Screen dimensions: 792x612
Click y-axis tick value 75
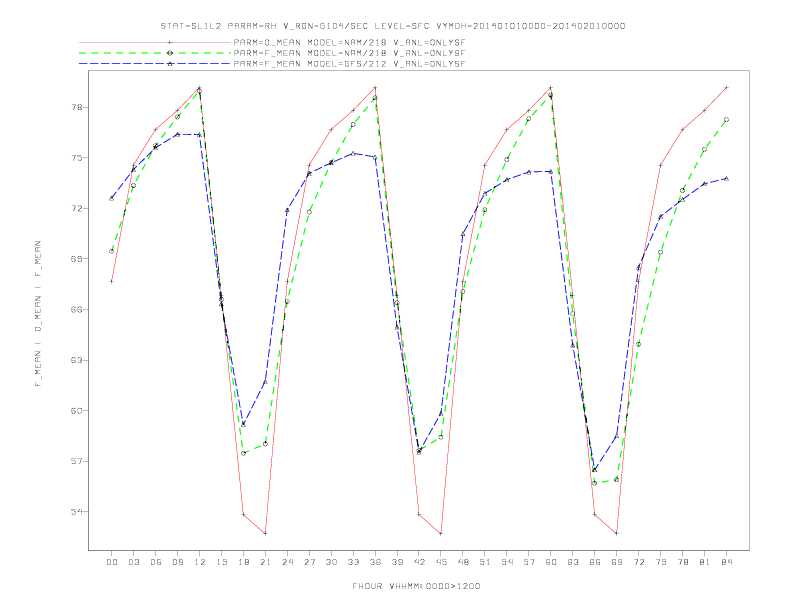tap(77, 158)
